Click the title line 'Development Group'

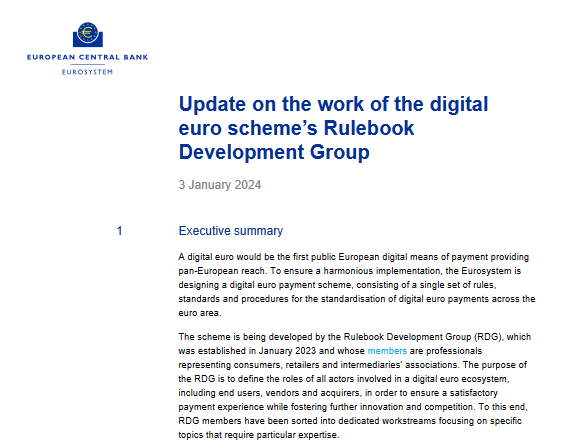pyautogui.click(x=274, y=152)
